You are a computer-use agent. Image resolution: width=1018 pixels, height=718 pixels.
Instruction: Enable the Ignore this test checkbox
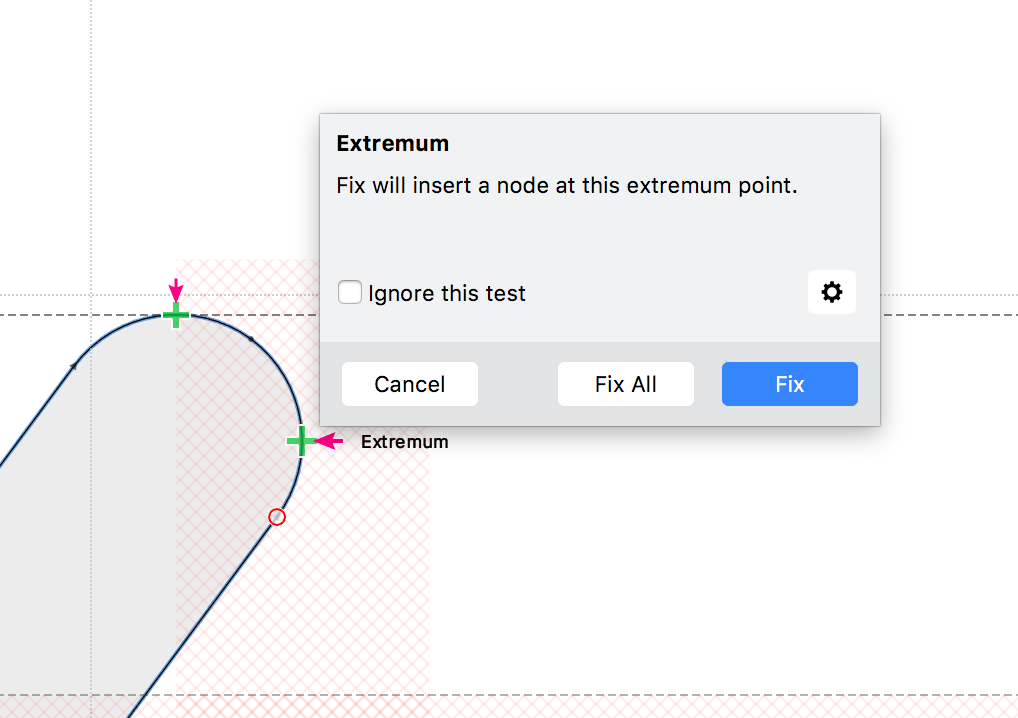pos(350,293)
